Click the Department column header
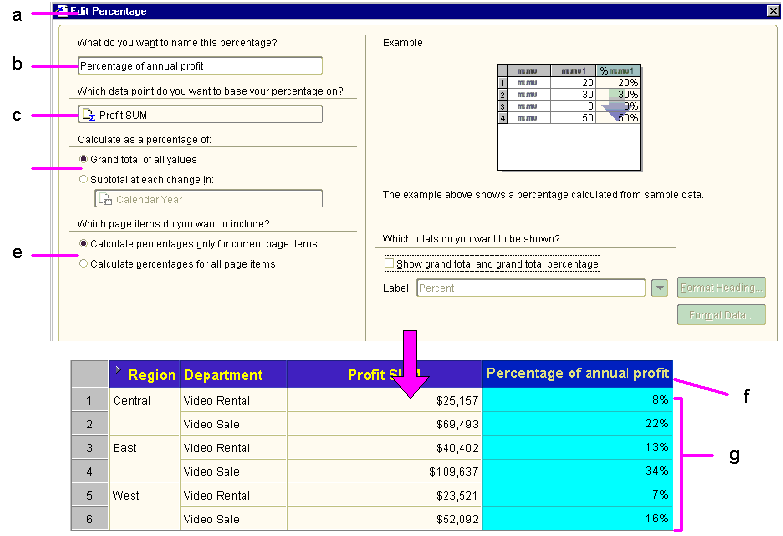 pyautogui.click(x=233, y=374)
